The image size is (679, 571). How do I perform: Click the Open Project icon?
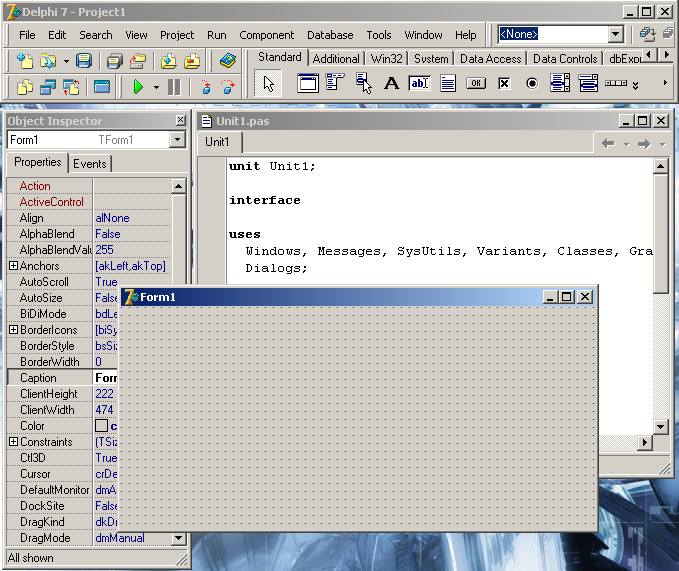tap(138, 61)
